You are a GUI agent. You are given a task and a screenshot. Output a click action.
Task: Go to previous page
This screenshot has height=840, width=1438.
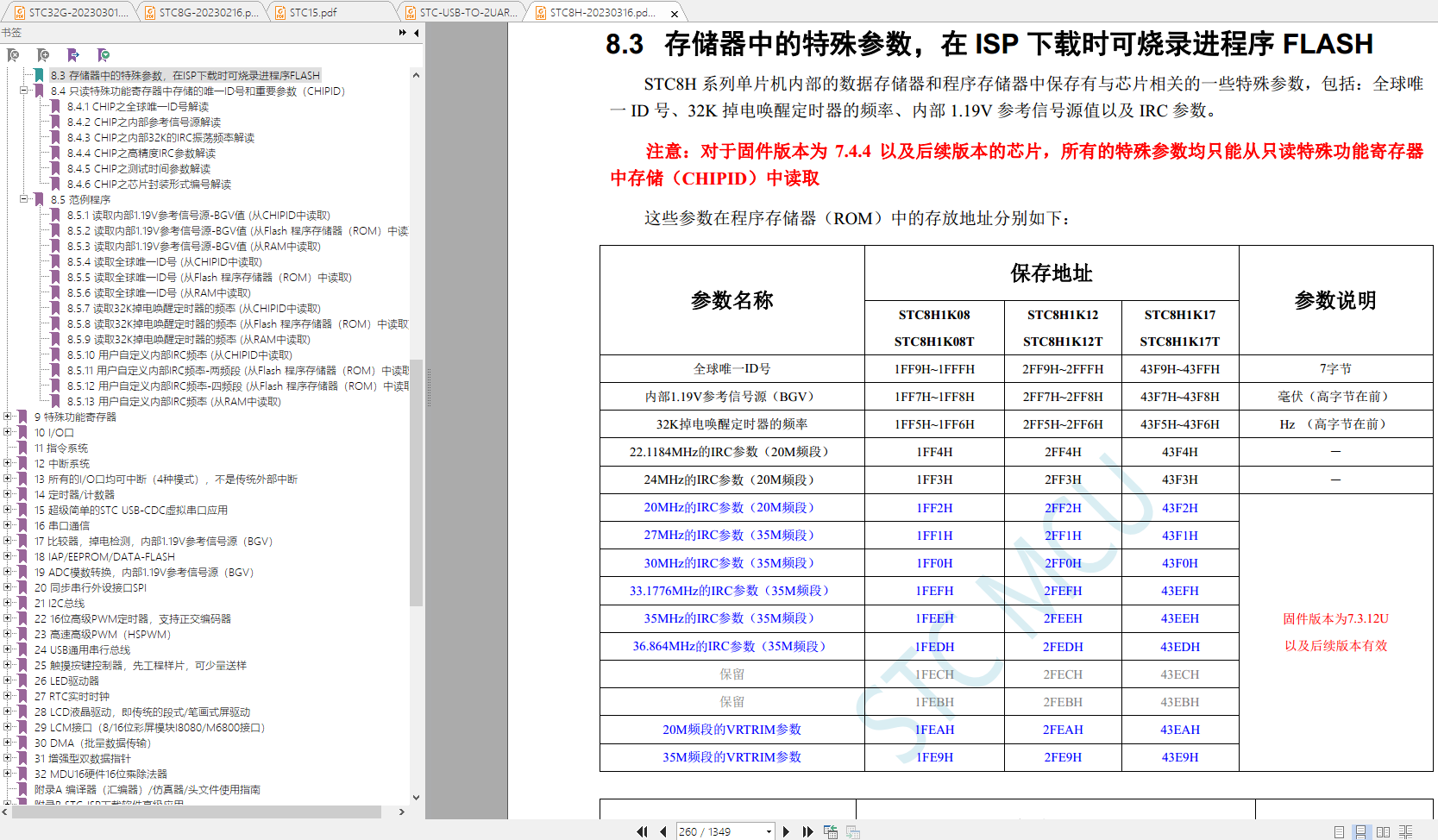662,831
